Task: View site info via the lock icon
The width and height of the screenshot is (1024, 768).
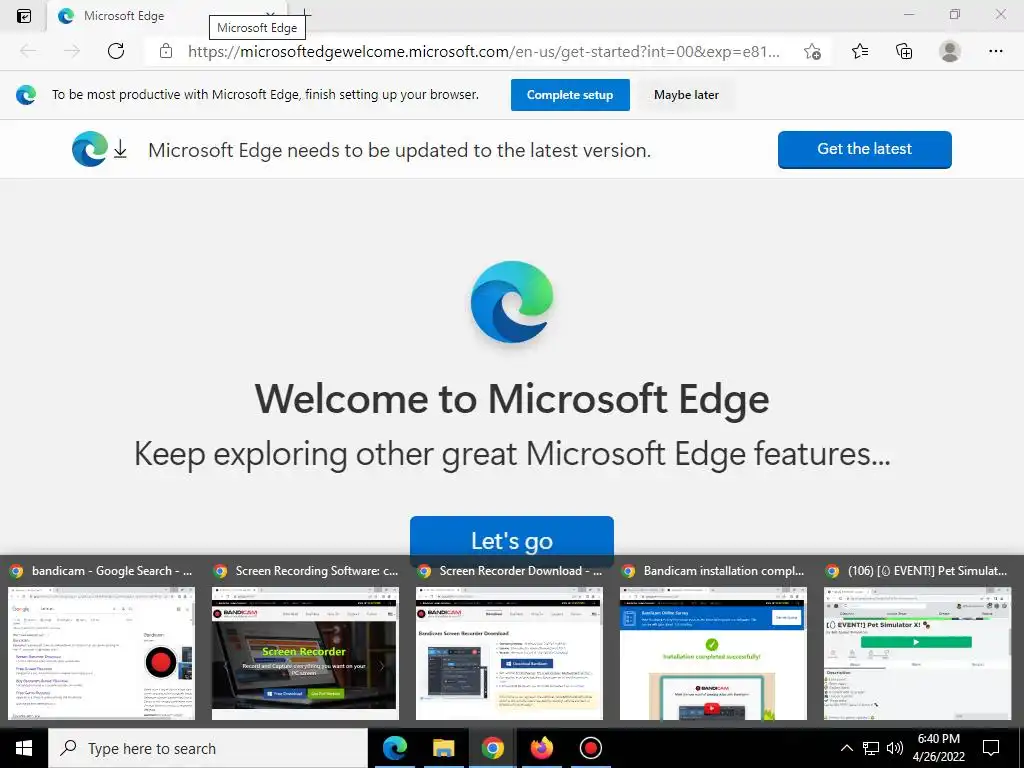Action: coord(166,51)
